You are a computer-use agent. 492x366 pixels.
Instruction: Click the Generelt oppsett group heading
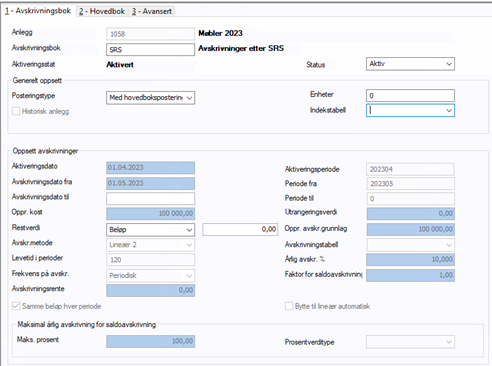(x=37, y=80)
